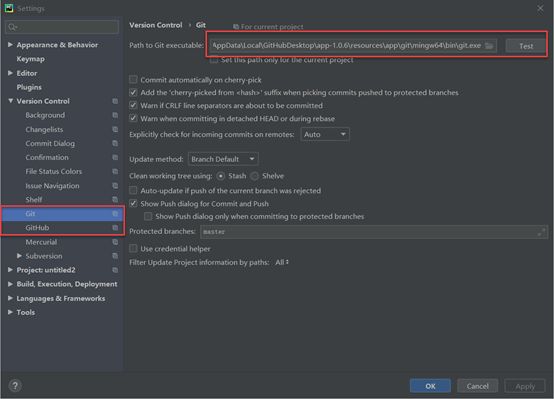Select the GitHub settings entry
The image size is (554, 399).
coord(37,228)
